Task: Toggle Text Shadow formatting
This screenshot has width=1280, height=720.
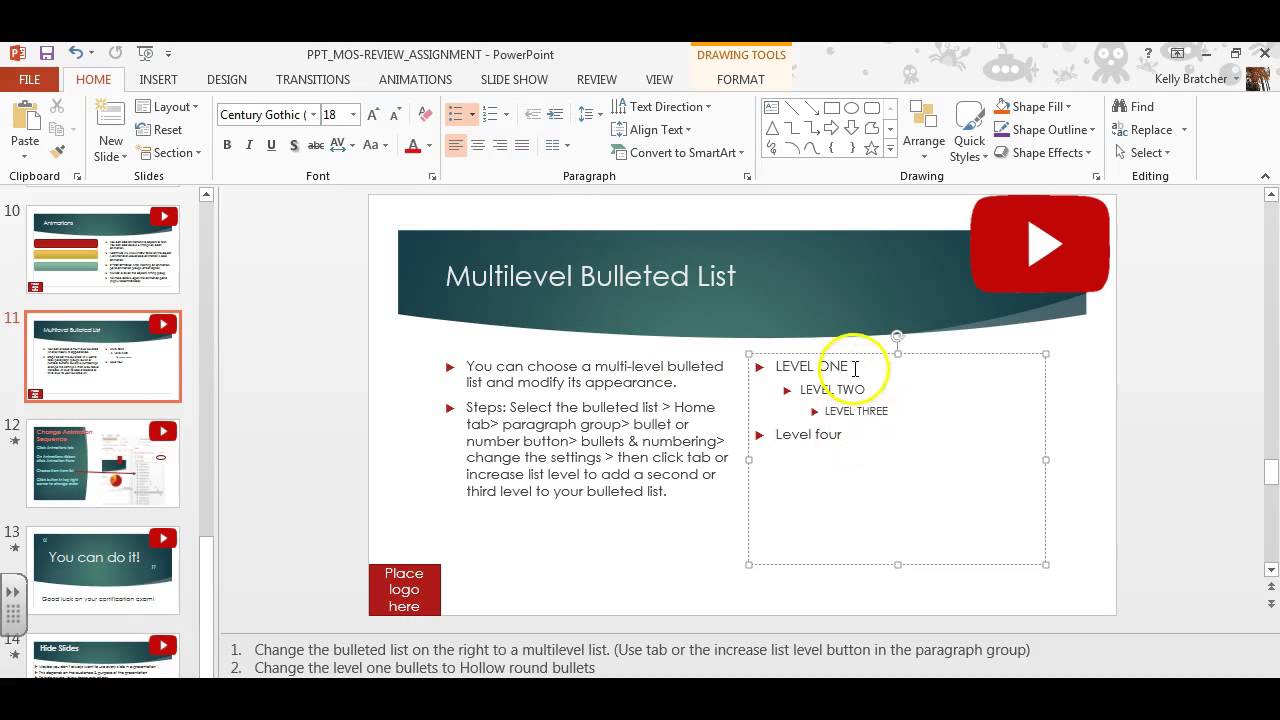Action: (293, 145)
